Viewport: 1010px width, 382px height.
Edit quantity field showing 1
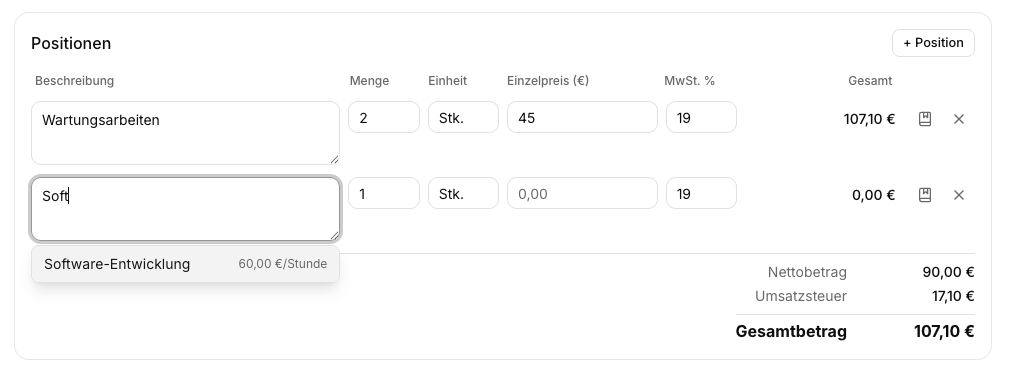[x=384, y=193]
